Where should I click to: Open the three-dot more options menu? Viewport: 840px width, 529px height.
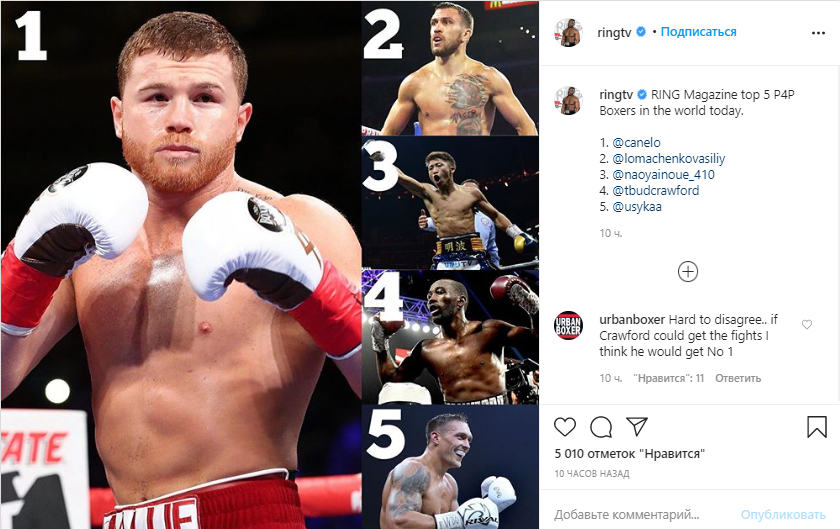[818, 33]
